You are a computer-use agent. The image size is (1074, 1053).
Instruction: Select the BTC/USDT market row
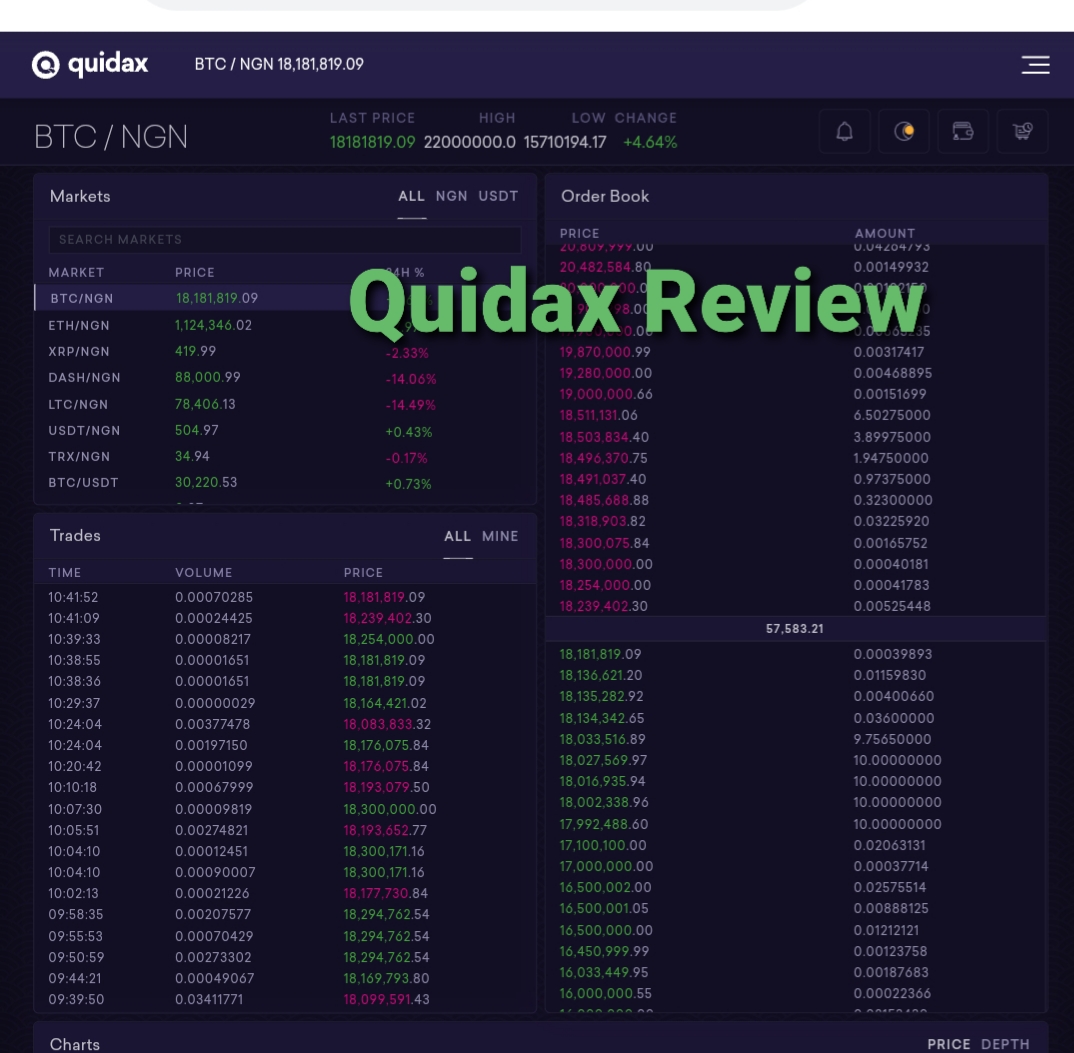point(285,482)
